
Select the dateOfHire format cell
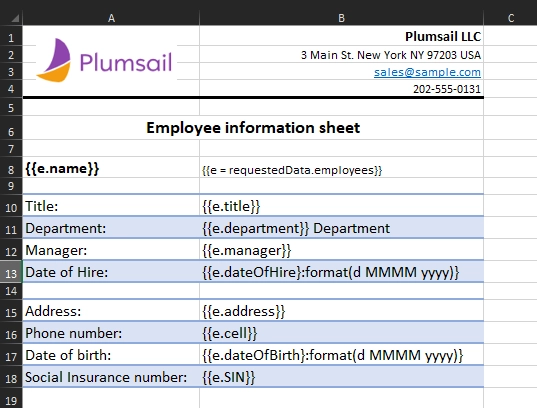point(341,272)
